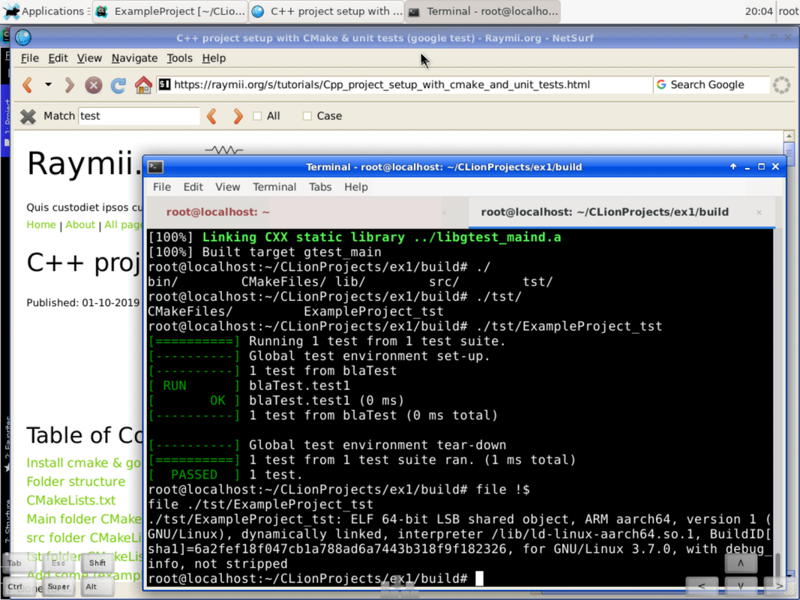Open the back-history dropdown arrow beside back button
Image resolution: width=800 pixels, height=600 pixels.
pos(48,85)
